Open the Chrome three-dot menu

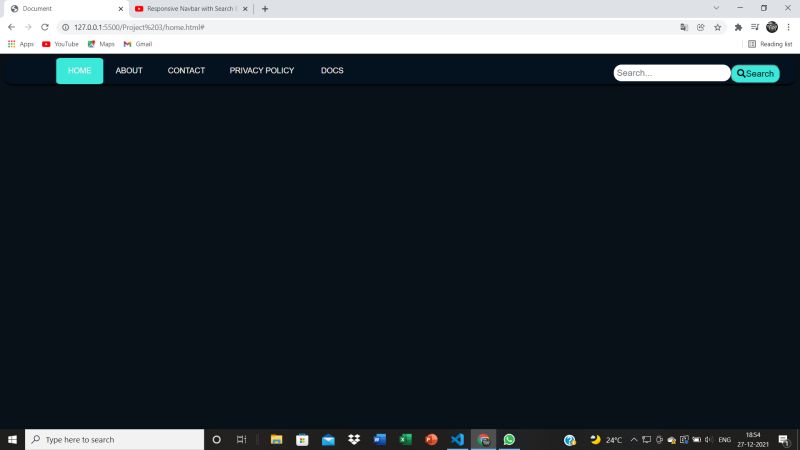pos(788,27)
